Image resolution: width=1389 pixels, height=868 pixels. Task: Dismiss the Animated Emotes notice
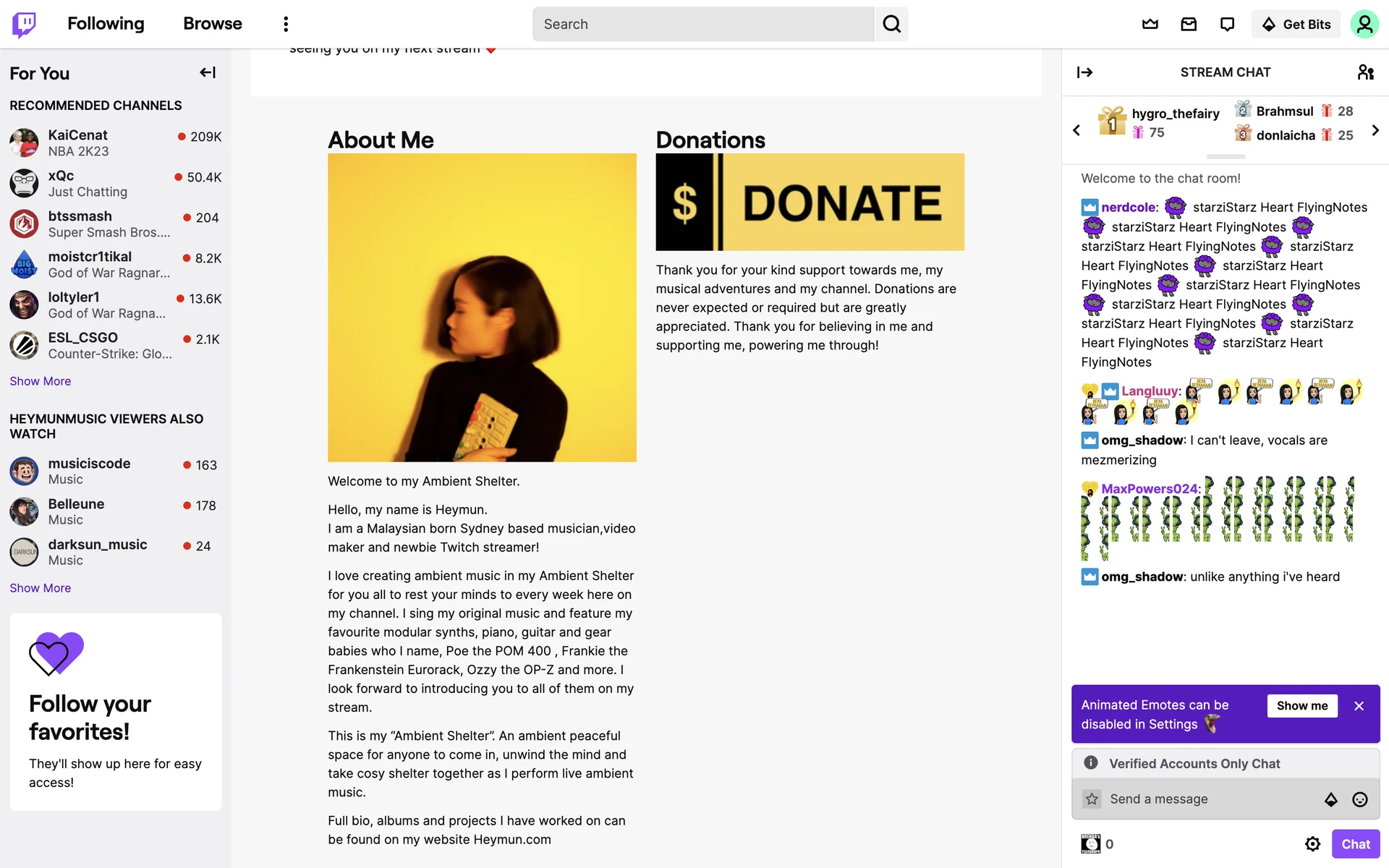point(1359,706)
